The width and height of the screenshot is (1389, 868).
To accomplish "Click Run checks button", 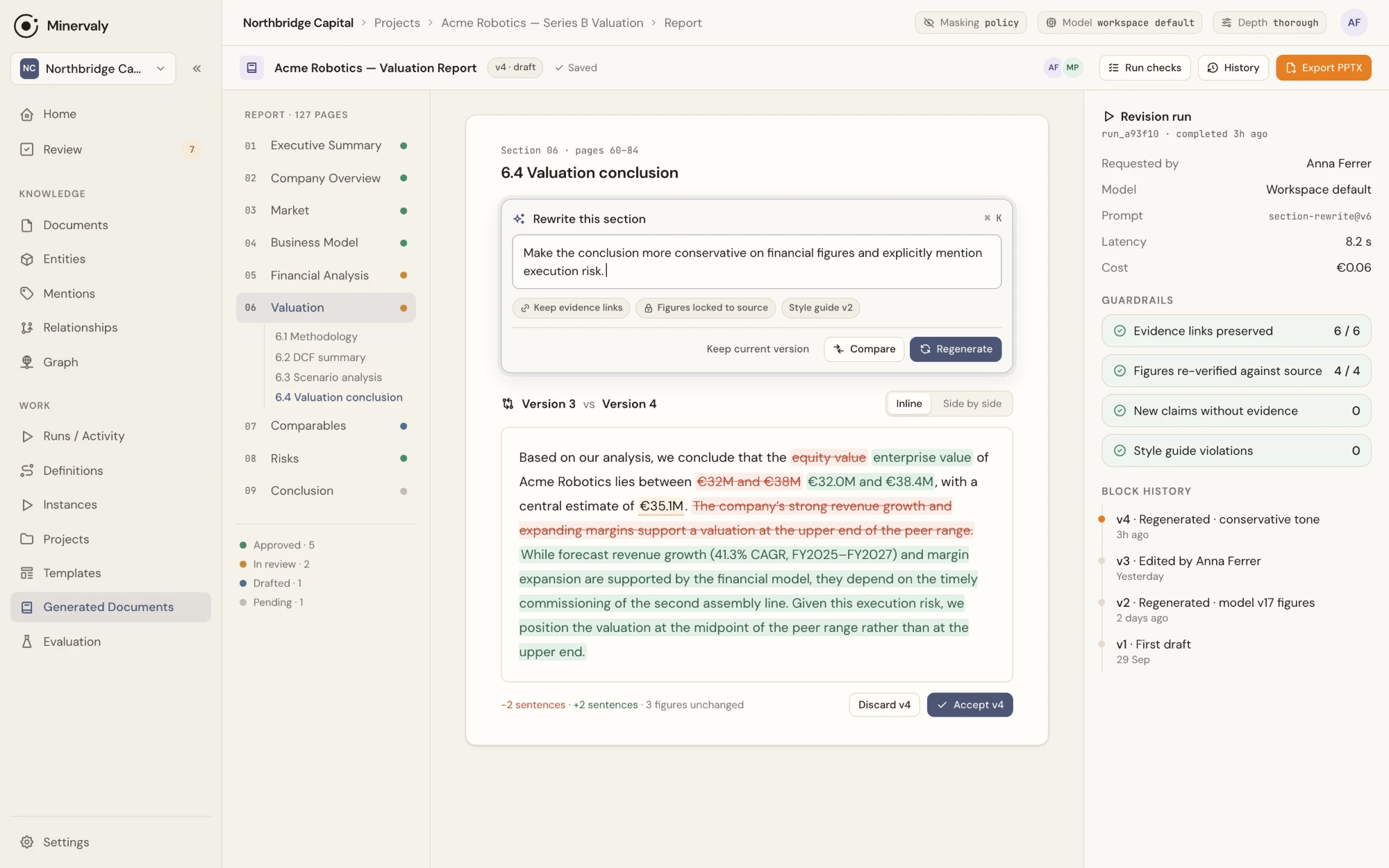I will [x=1145, y=67].
